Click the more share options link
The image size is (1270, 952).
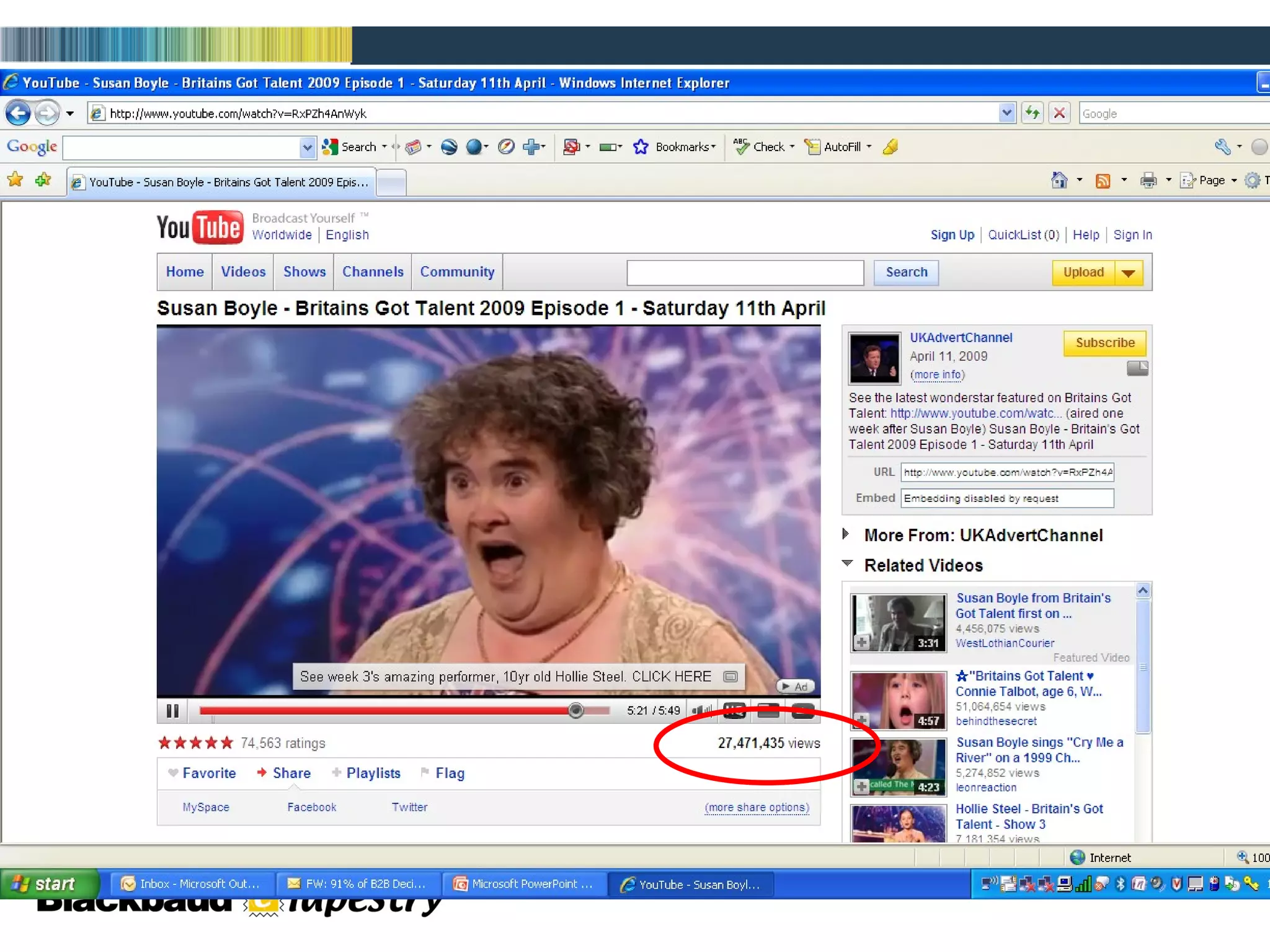(757, 808)
